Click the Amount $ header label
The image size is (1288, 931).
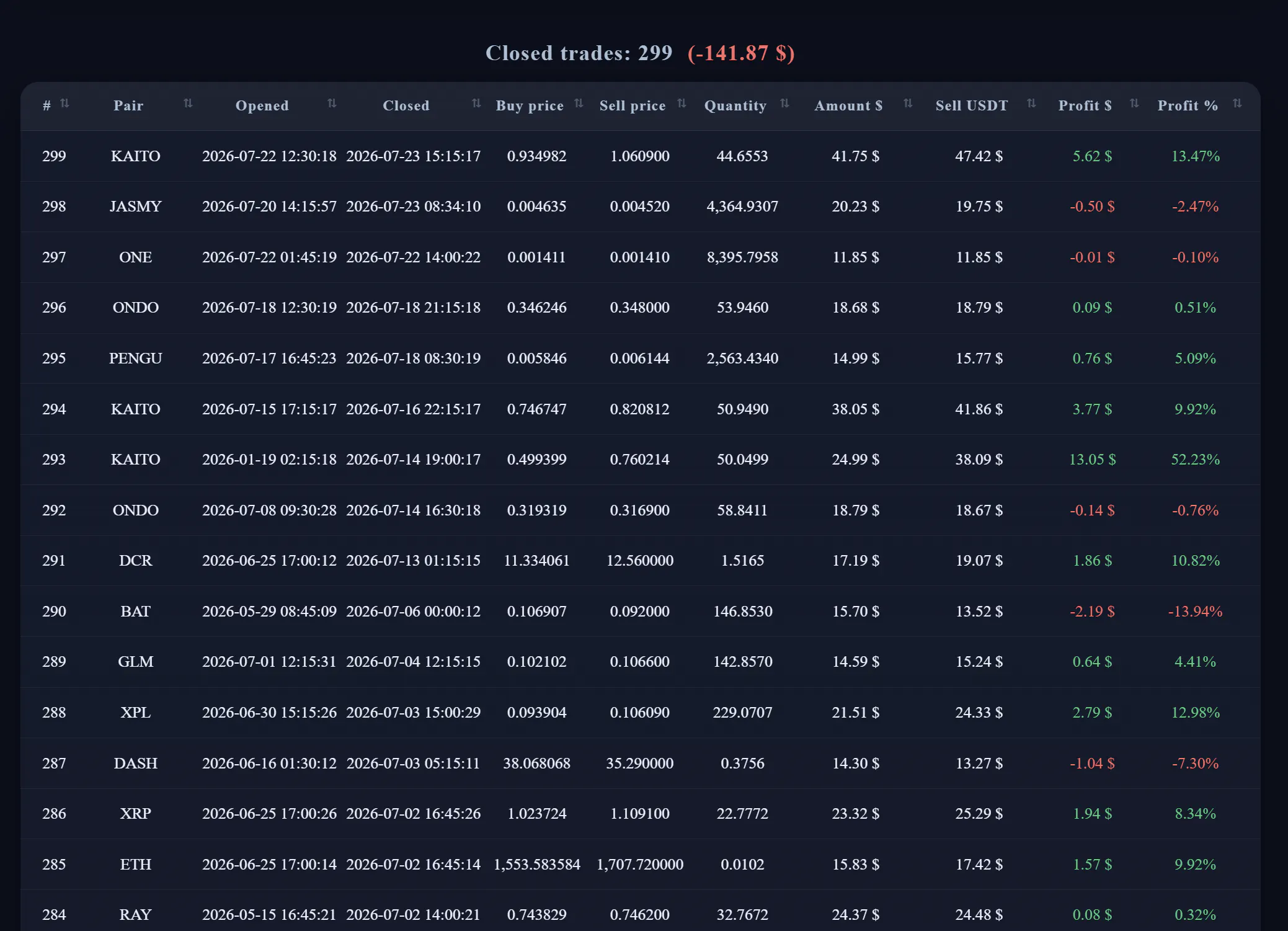click(x=848, y=105)
